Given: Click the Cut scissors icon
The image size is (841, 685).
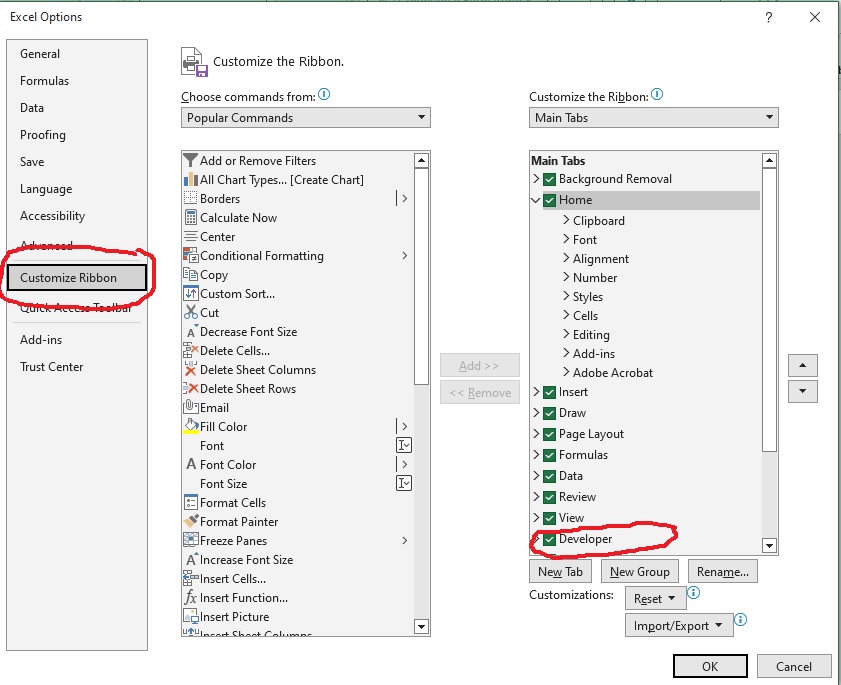Looking at the screenshot, I should 191,312.
